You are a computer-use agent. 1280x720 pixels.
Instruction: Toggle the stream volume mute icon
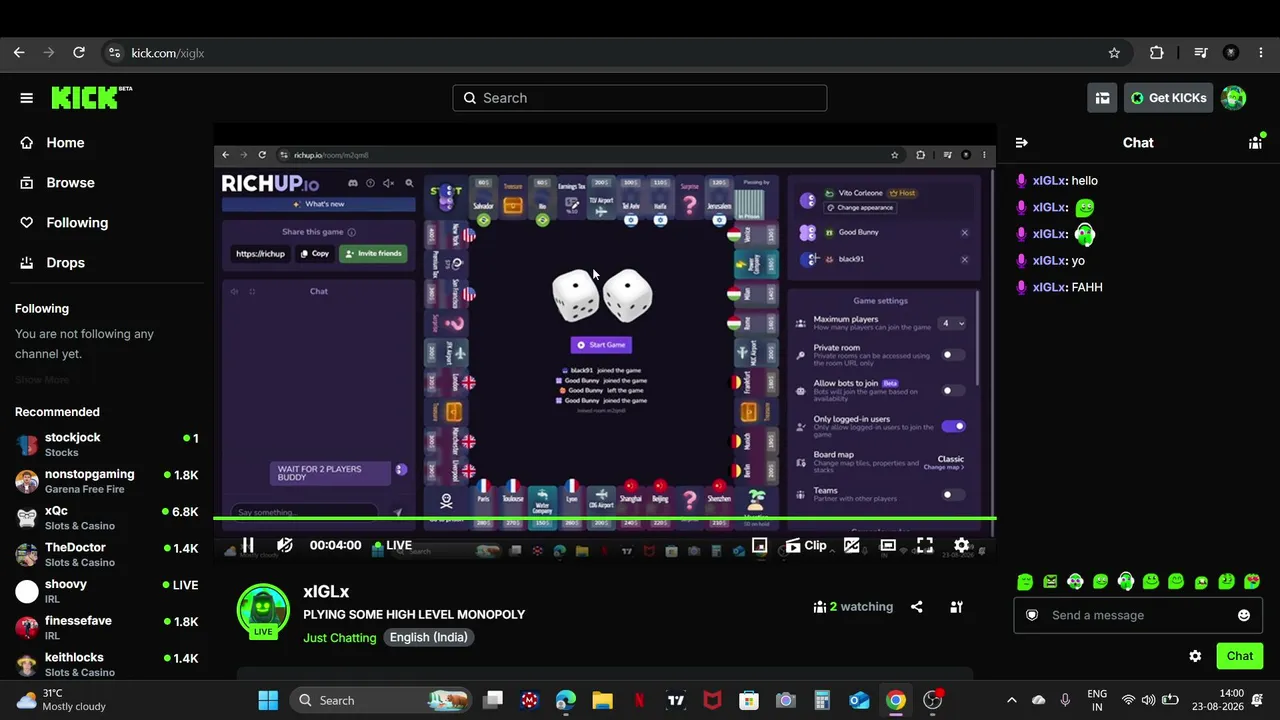tap(285, 545)
